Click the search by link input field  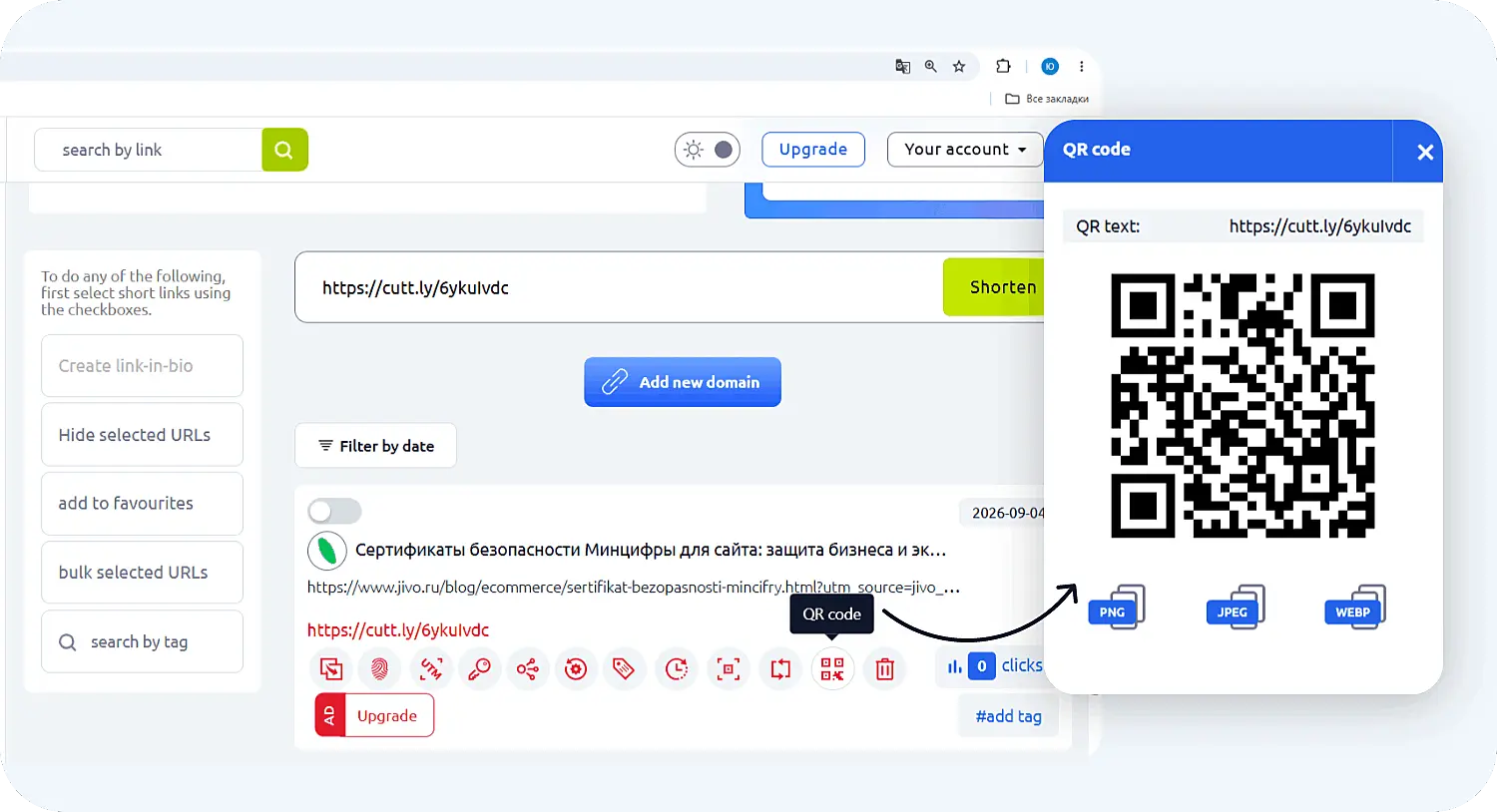tap(149, 150)
